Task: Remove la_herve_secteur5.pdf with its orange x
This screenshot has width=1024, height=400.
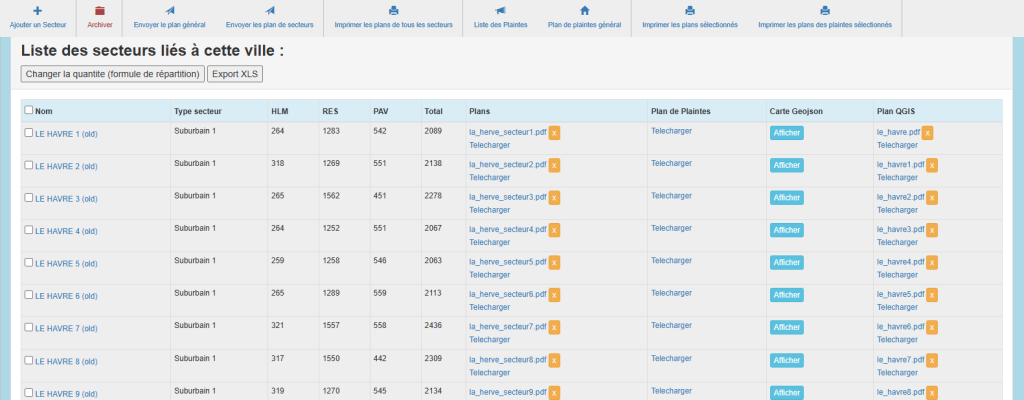Action: (554, 263)
